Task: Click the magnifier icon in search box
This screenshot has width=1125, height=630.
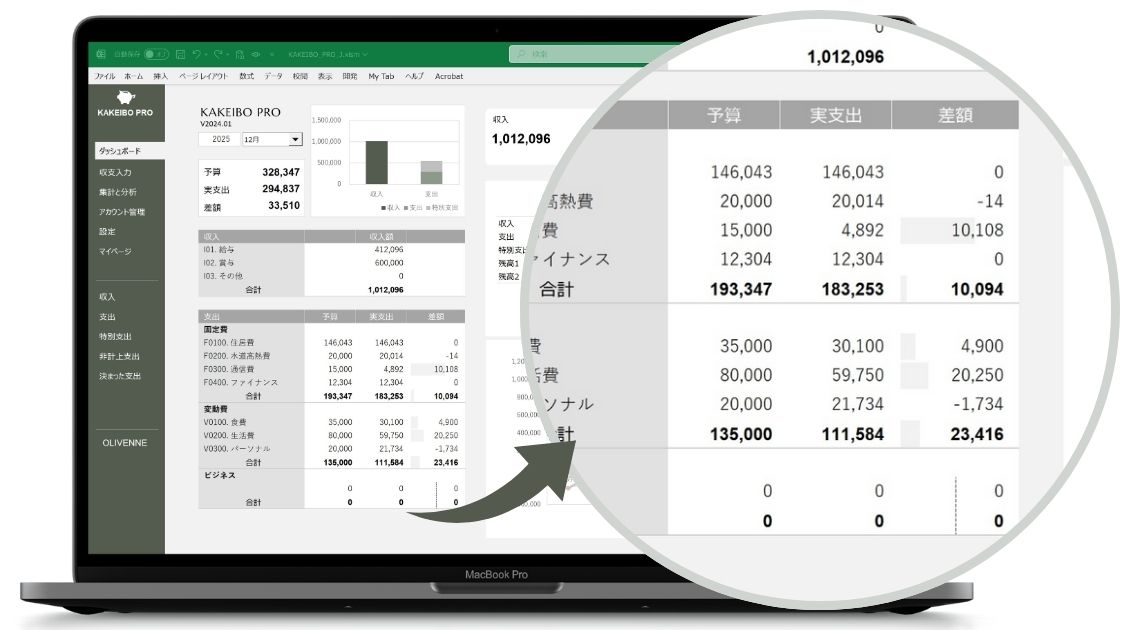Action: [x=521, y=54]
